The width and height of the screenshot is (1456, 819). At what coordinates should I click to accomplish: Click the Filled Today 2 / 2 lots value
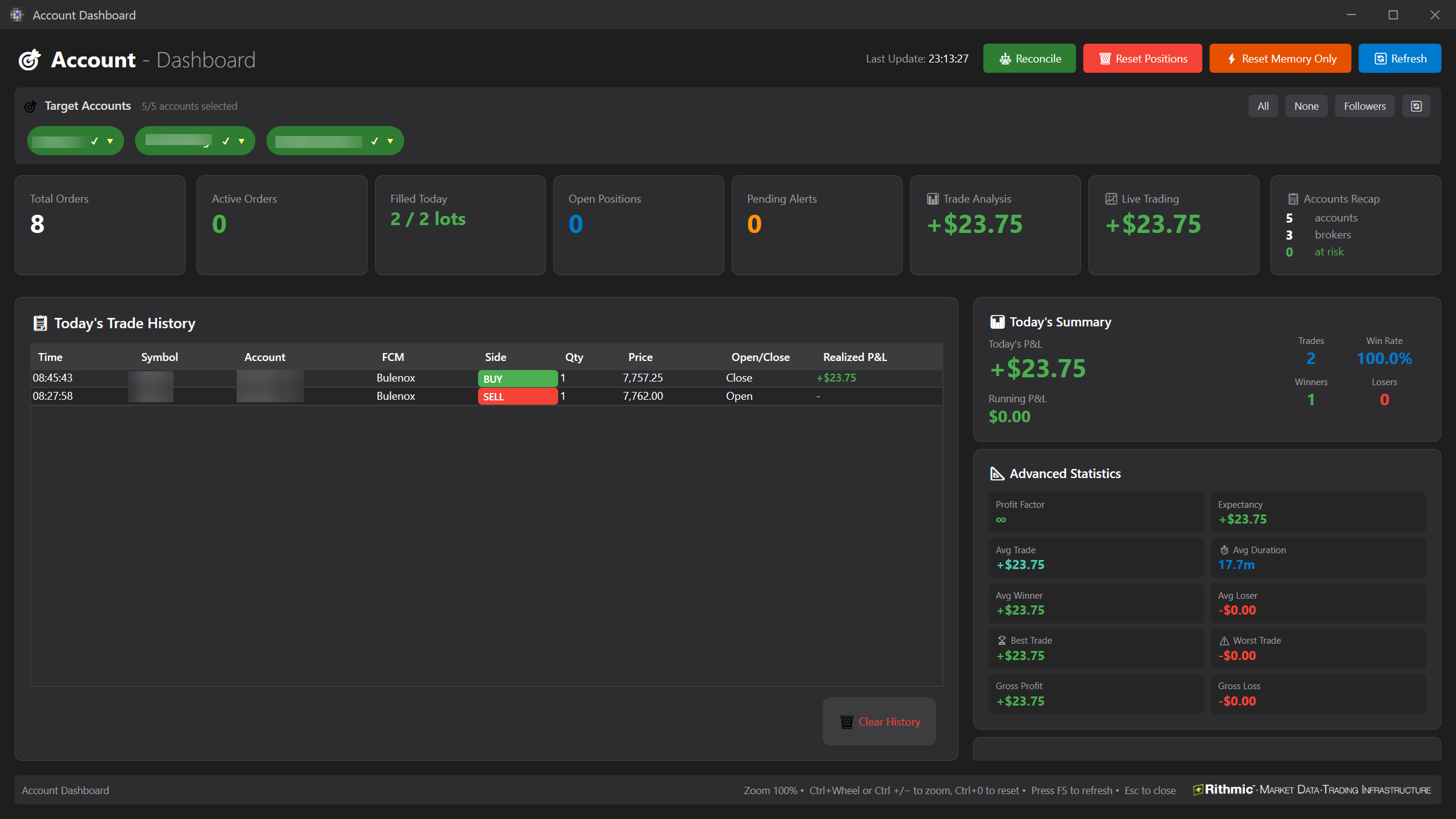click(428, 219)
